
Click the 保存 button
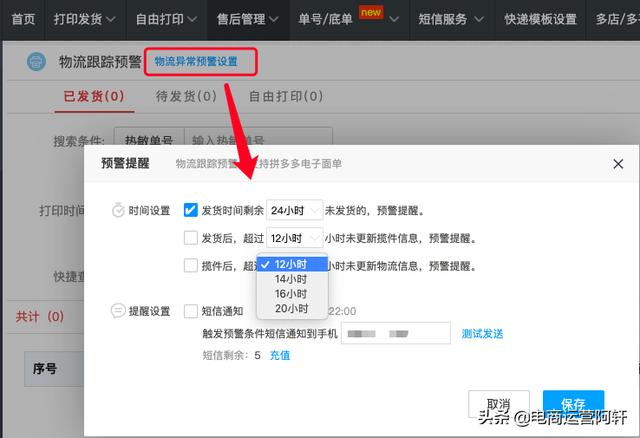point(573,404)
